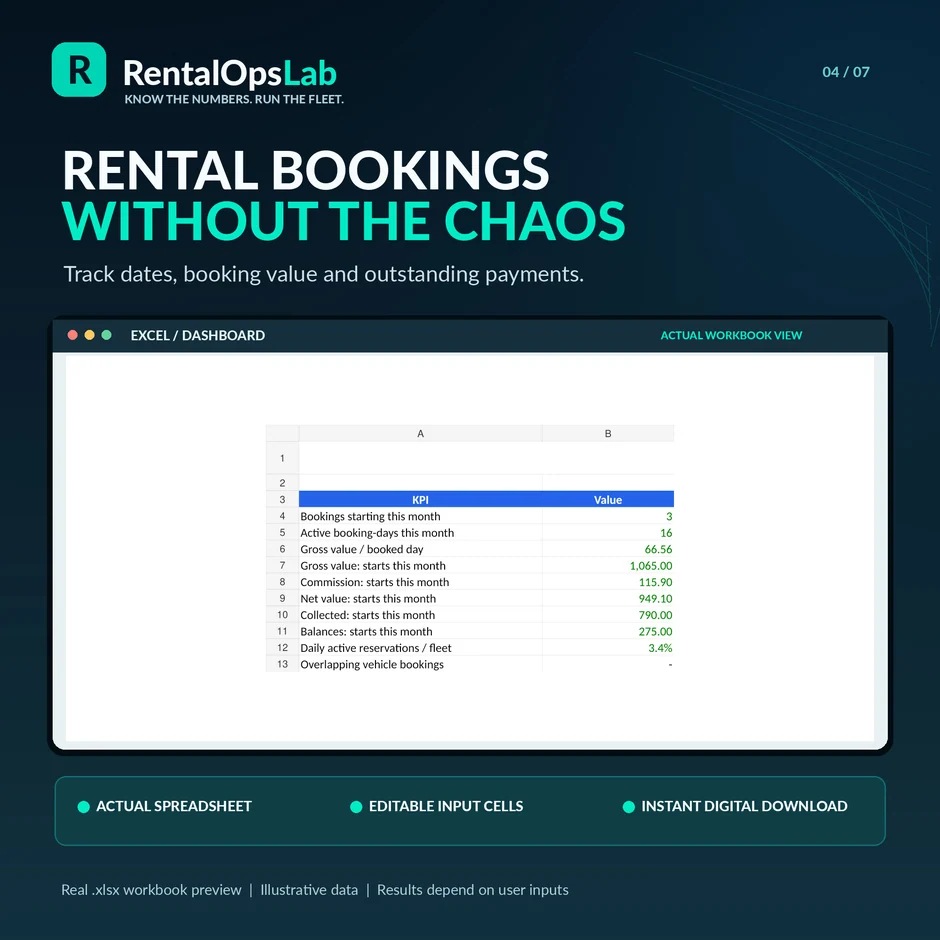The height and width of the screenshot is (940, 940).
Task: Click 'Results depend on user inputs' text
Action: click(x=472, y=890)
